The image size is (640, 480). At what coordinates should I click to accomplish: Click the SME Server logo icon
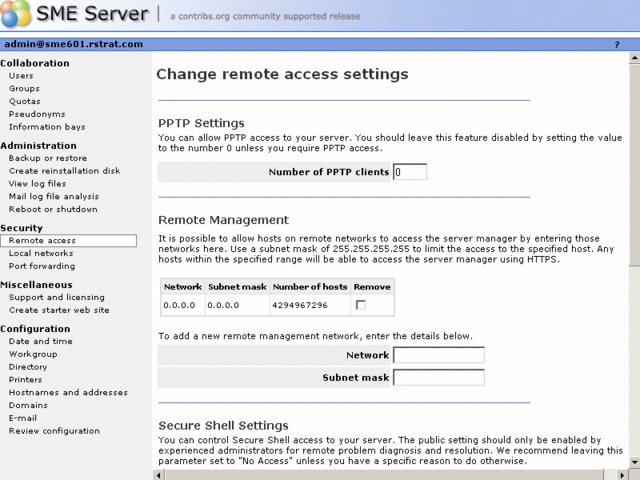(15, 13)
